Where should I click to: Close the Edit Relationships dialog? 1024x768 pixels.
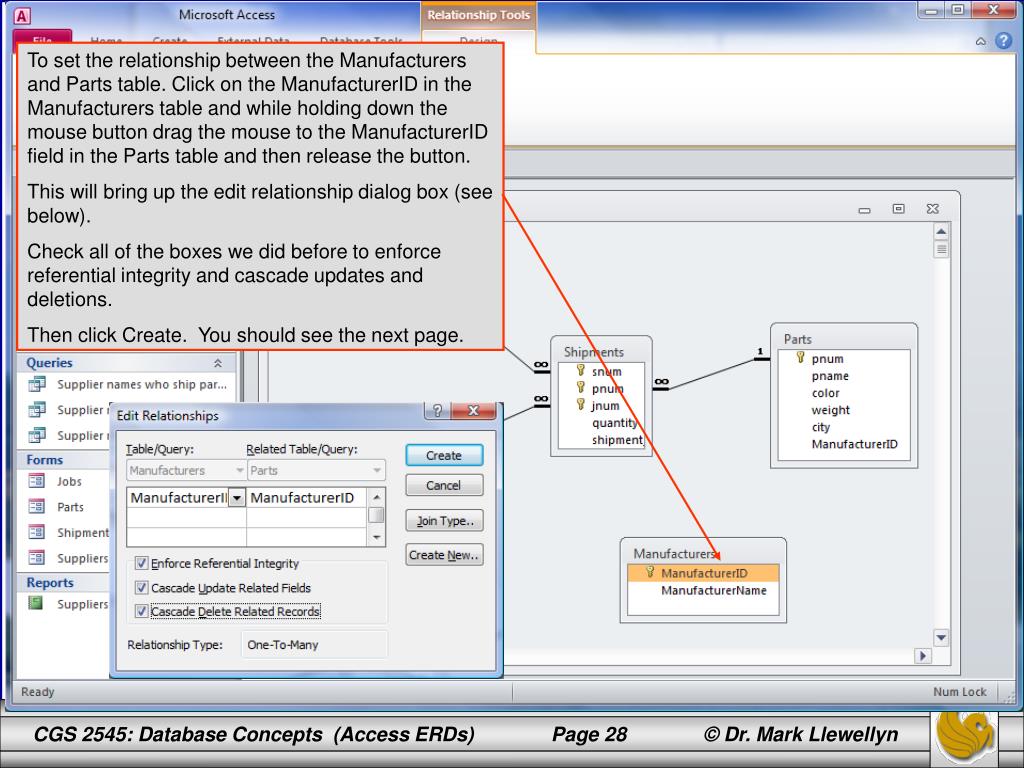474,410
